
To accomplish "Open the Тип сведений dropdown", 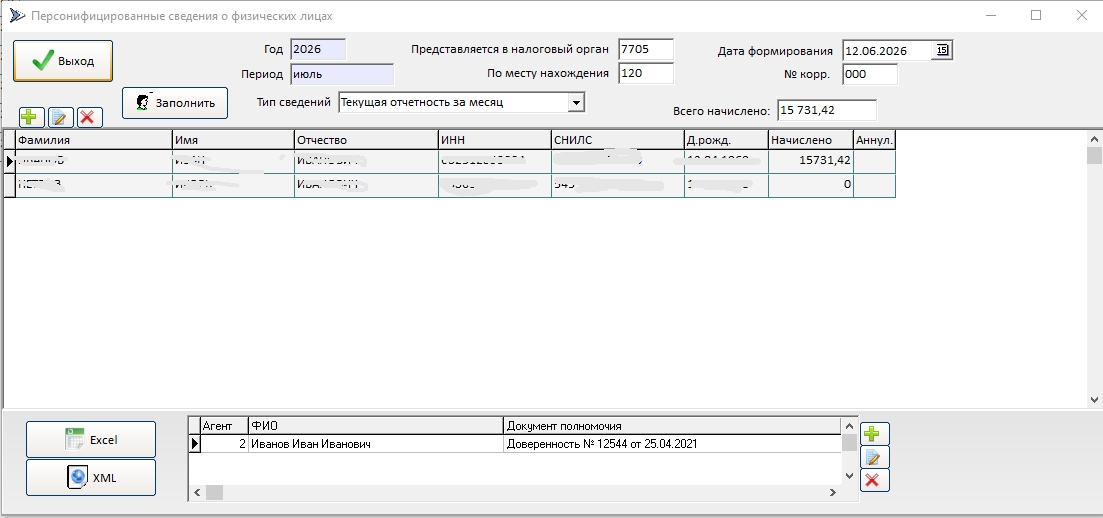I will [576, 103].
